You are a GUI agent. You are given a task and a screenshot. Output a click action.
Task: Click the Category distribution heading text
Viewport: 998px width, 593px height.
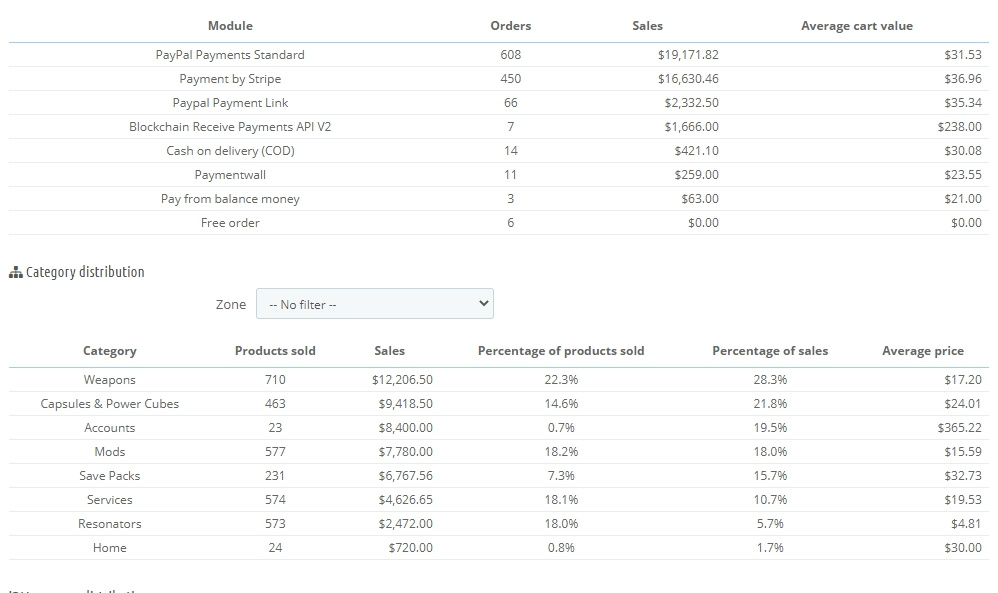click(x=85, y=272)
